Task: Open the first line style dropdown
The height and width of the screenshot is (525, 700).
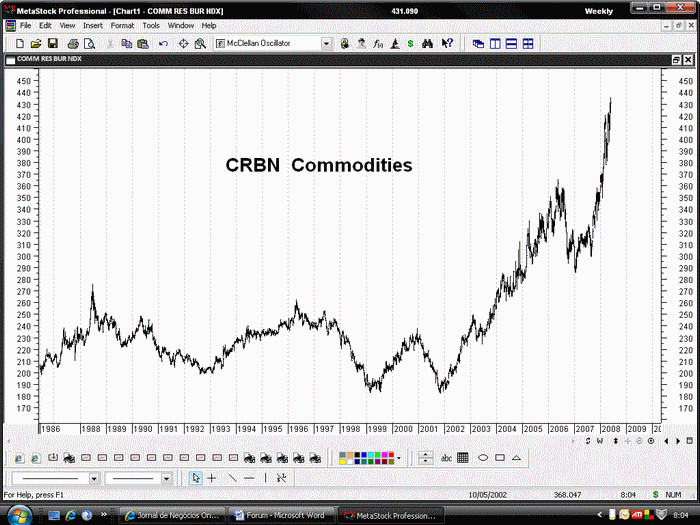Action: 94,479
